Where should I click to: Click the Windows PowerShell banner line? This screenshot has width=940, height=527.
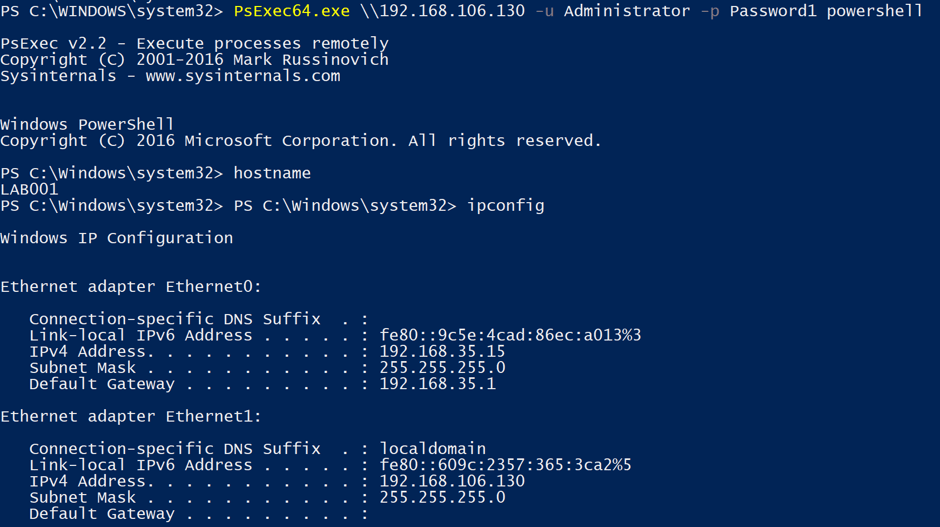coord(87,125)
